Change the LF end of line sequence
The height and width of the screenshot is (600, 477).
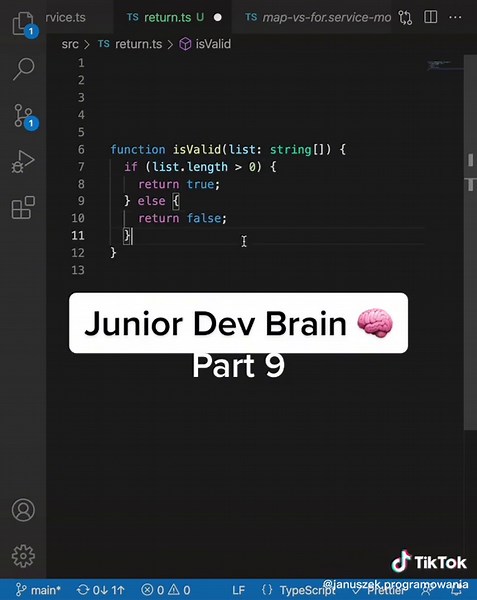[238, 590]
